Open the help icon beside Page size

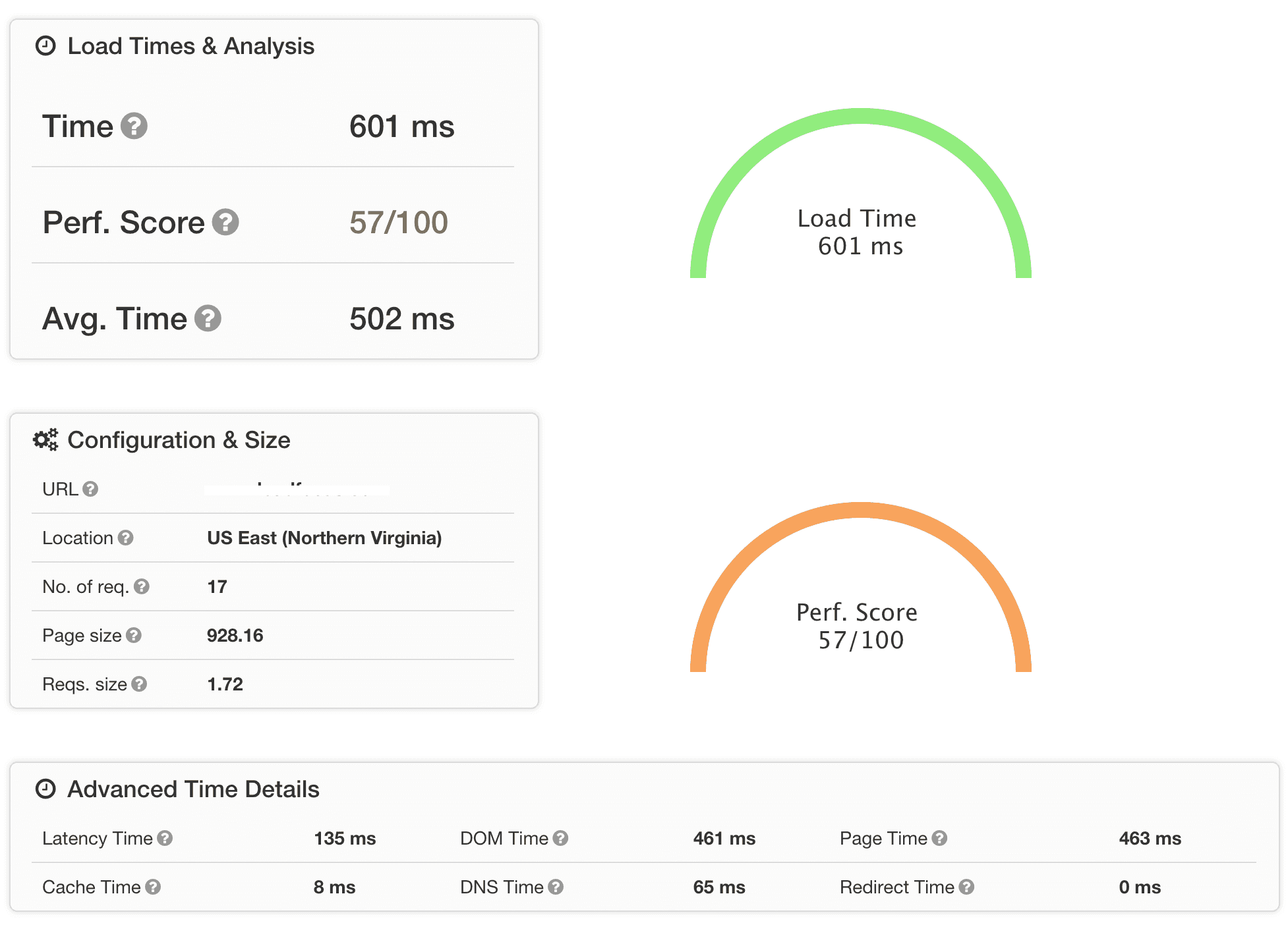tap(135, 634)
